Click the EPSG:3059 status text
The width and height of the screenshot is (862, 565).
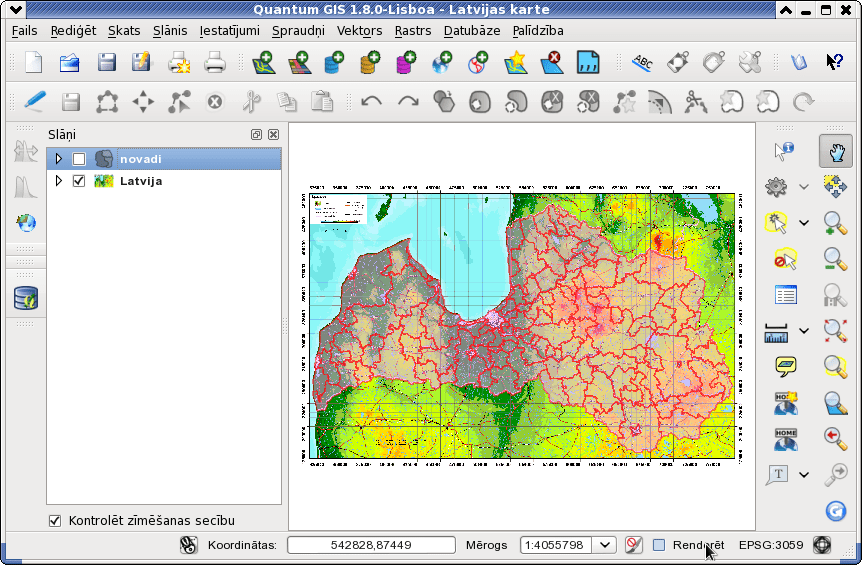771,545
